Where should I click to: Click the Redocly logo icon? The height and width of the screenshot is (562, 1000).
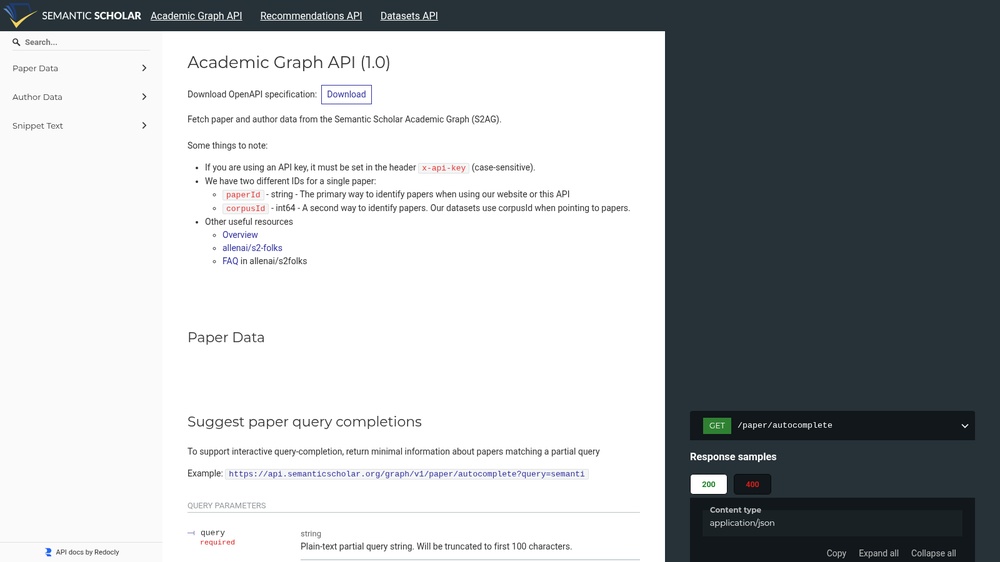(48, 552)
